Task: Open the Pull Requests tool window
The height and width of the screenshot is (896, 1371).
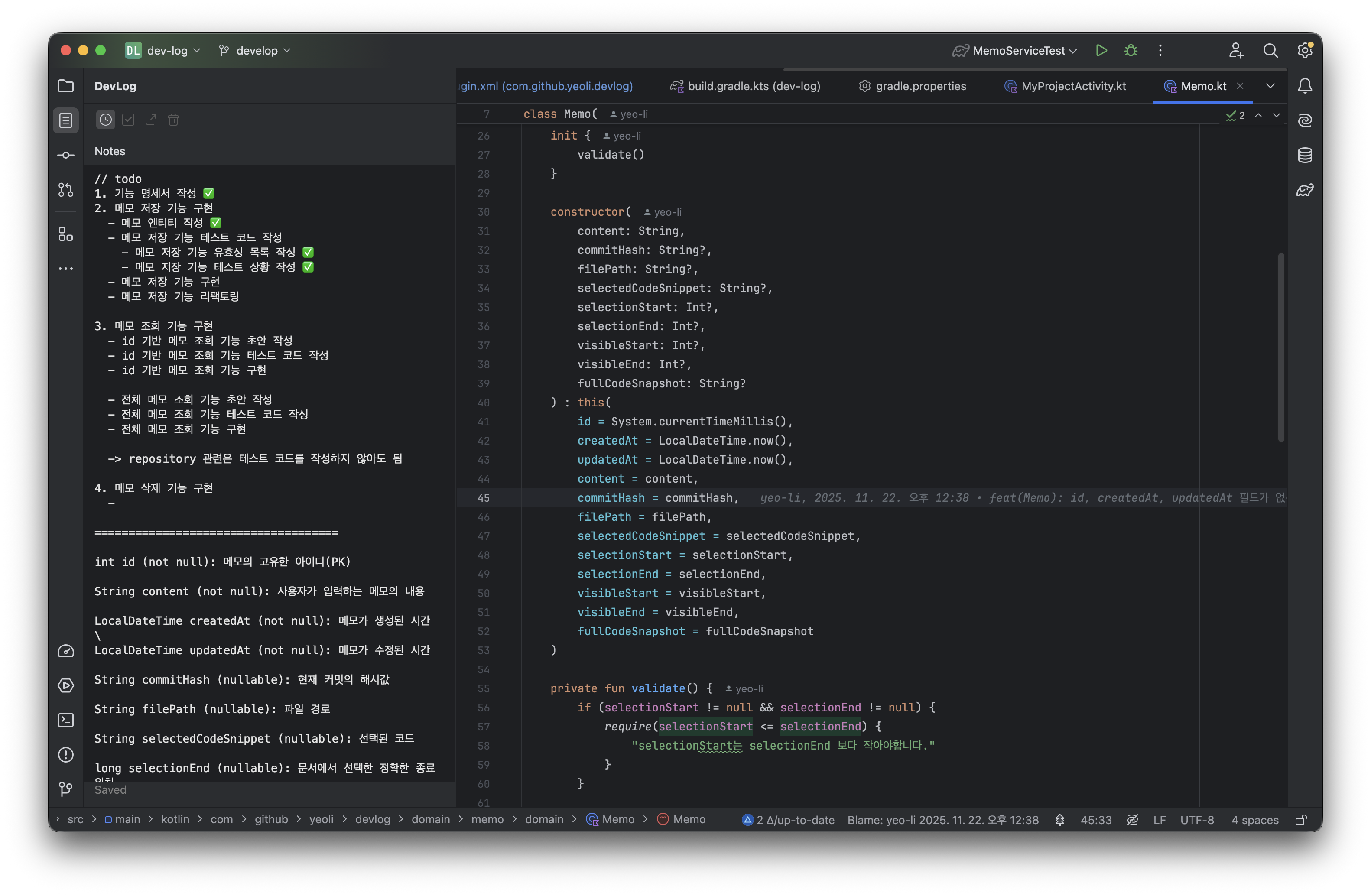Action: (x=66, y=189)
